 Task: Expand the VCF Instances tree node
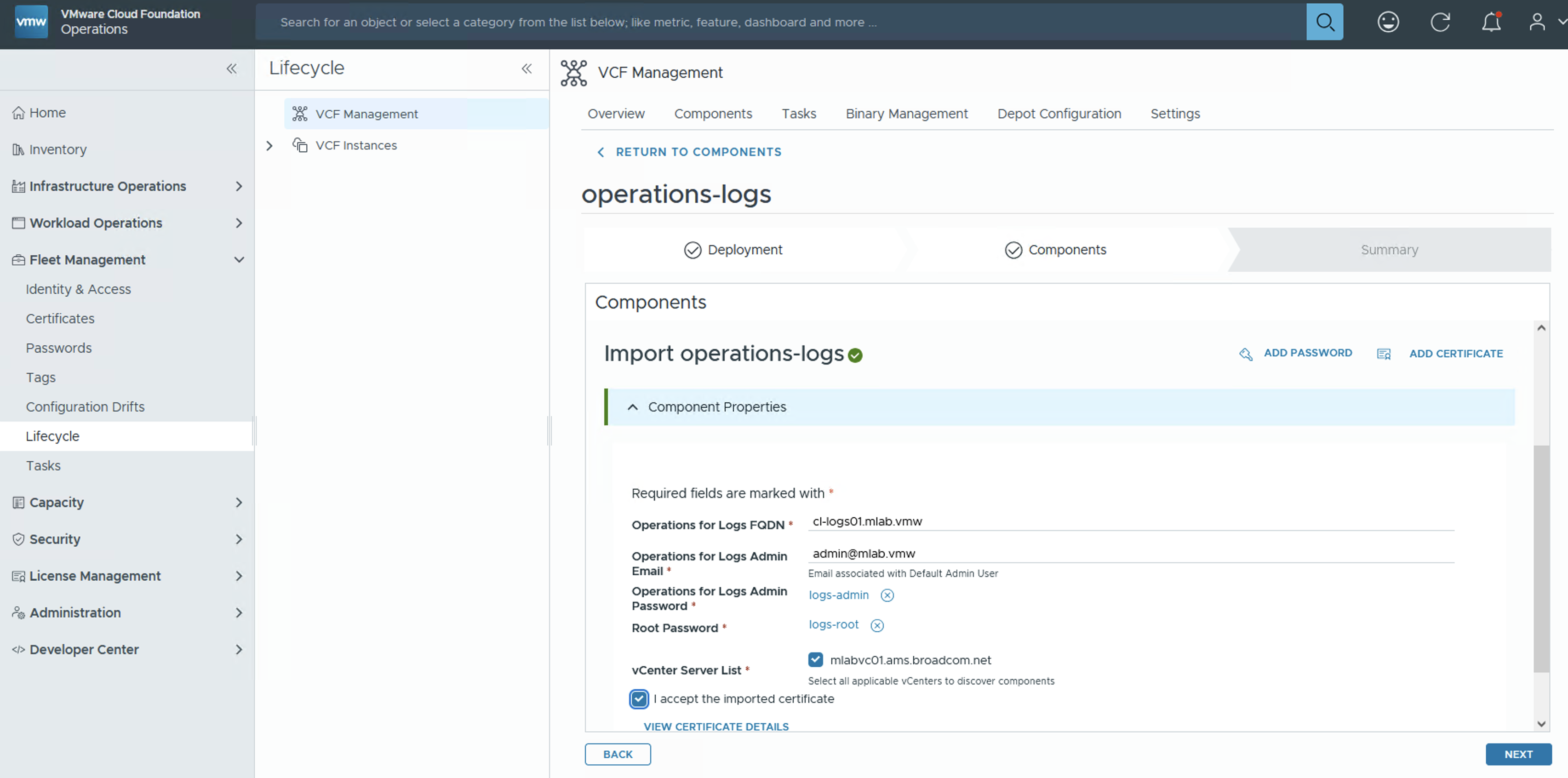point(269,145)
